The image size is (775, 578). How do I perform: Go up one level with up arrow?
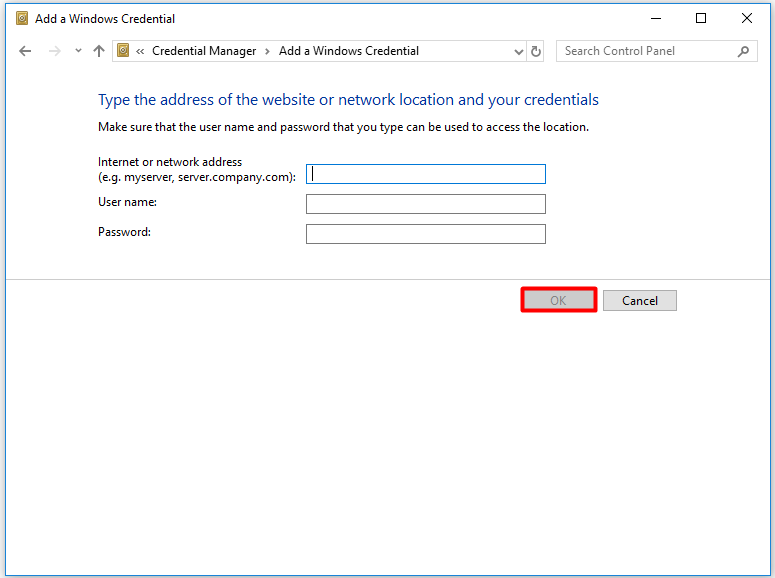pos(99,51)
